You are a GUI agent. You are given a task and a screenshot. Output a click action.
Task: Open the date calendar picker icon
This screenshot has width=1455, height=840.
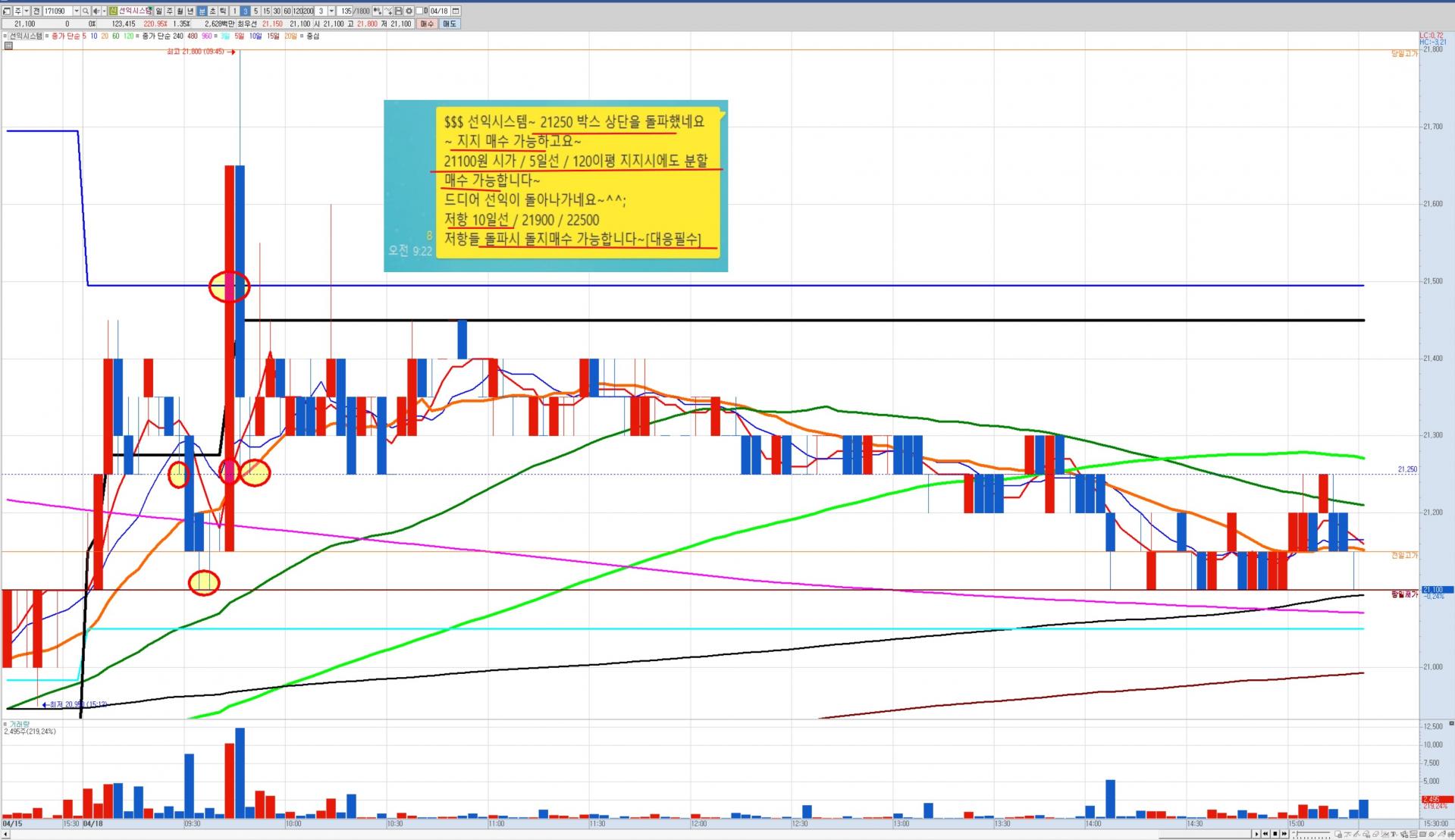click(x=456, y=11)
